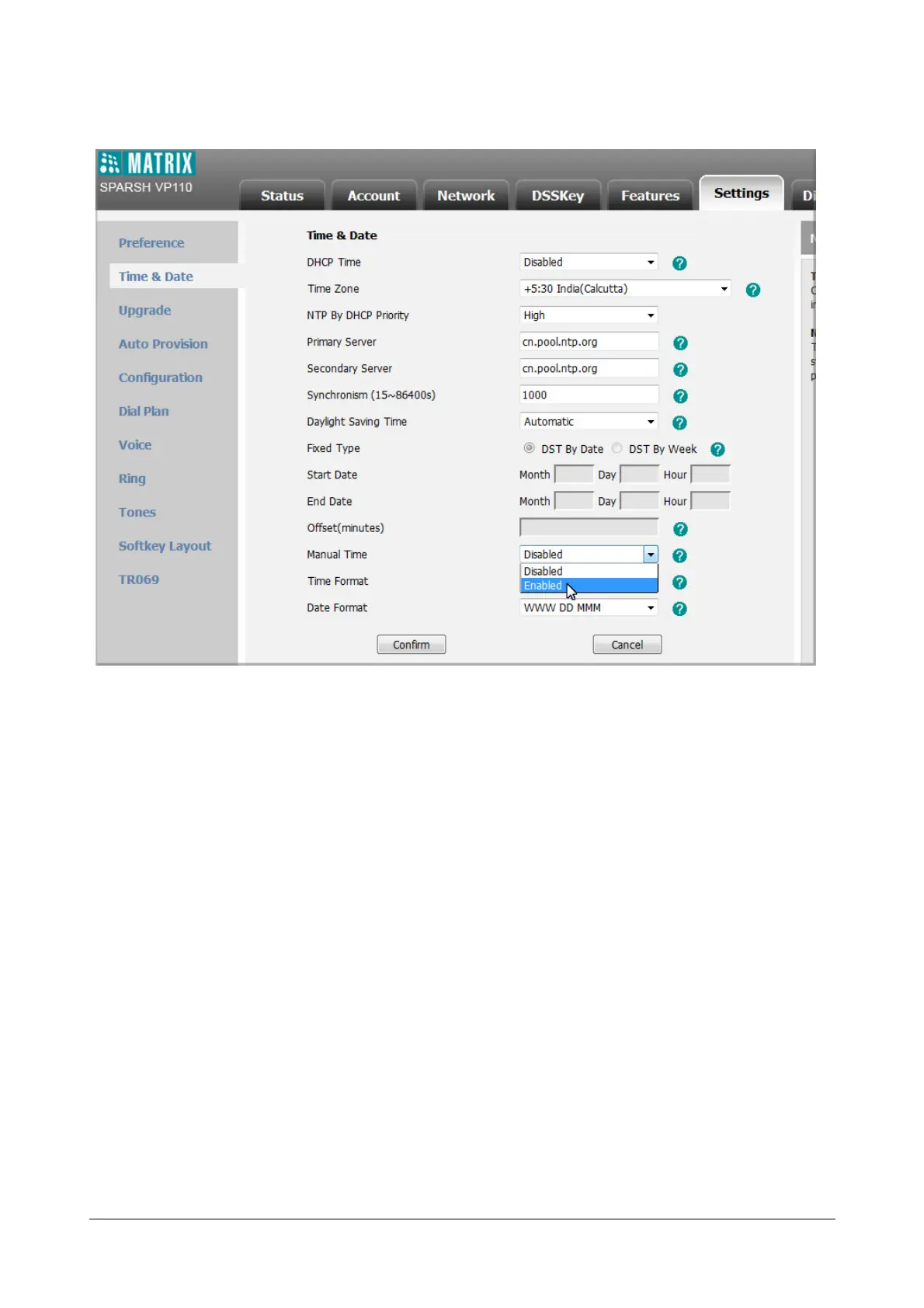Click the Confirm button
Screen dimensions: 924x1308
(412, 645)
